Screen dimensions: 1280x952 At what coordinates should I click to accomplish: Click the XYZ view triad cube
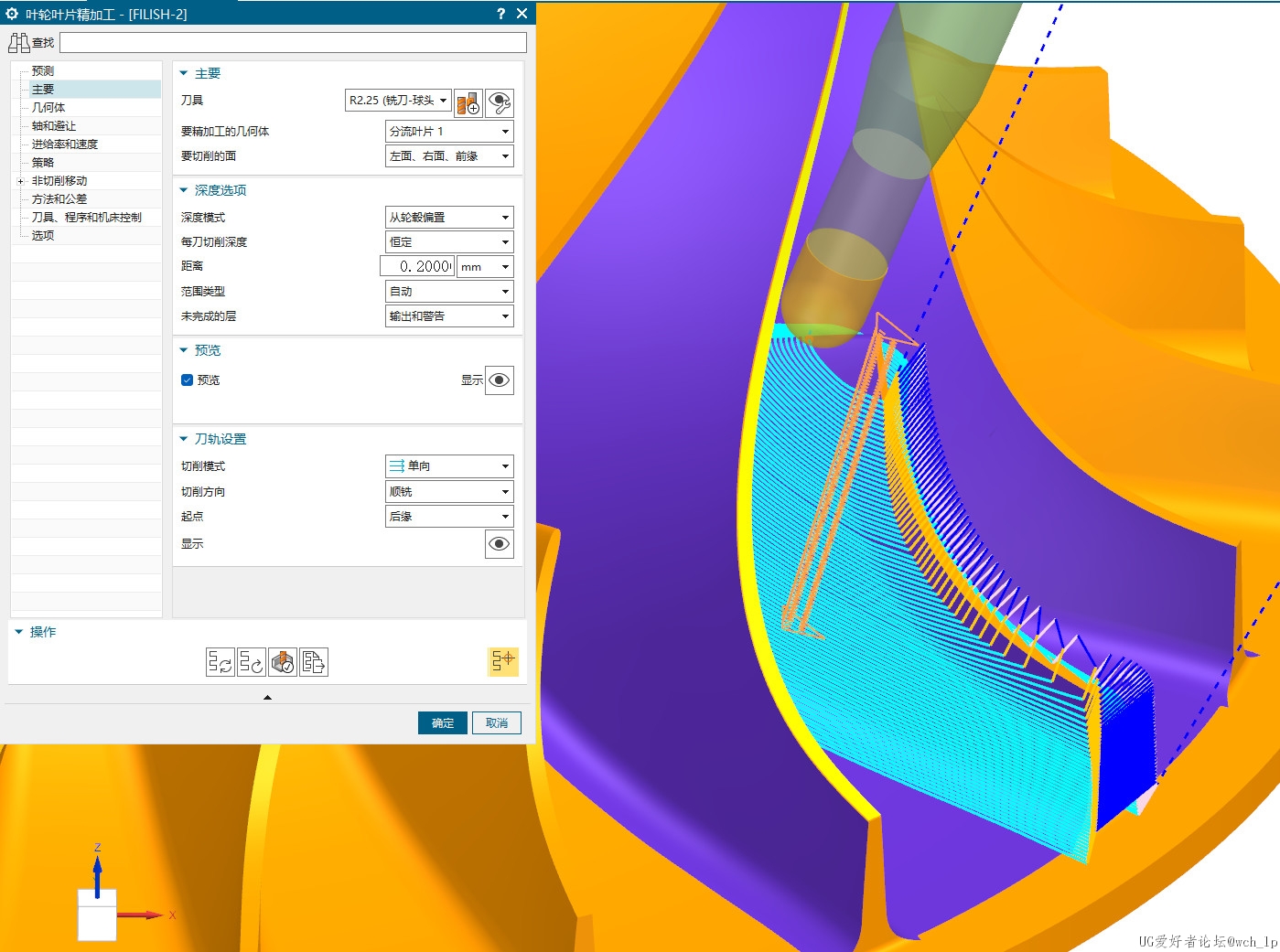(97, 915)
